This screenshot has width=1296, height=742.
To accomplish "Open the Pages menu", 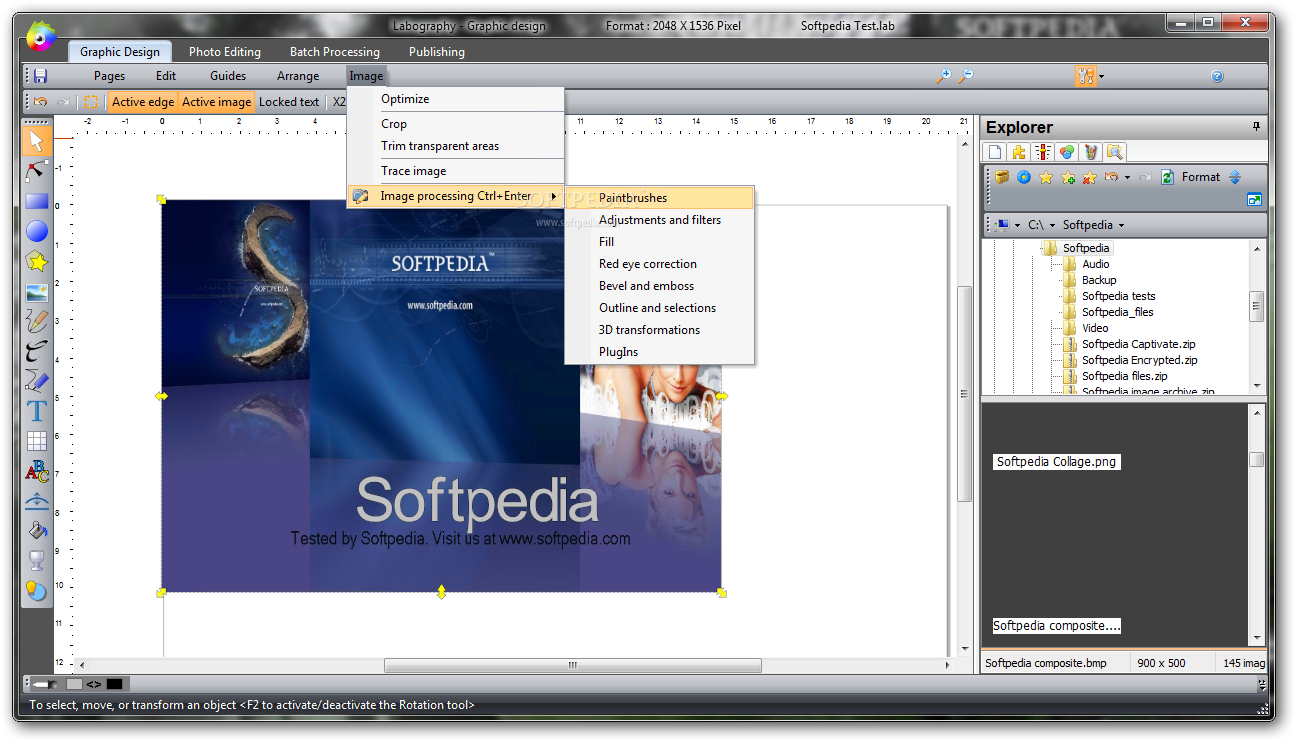I will click(110, 75).
